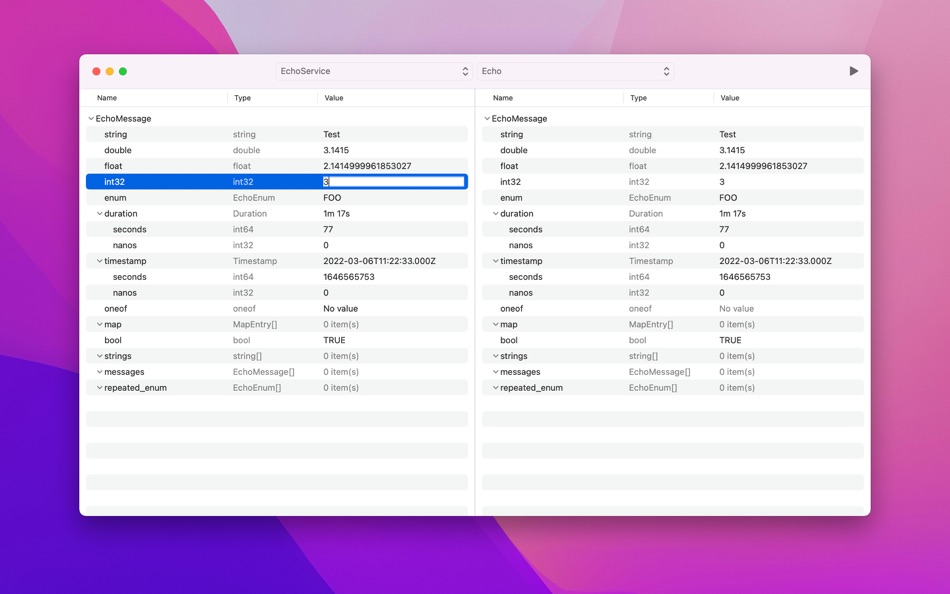Select left pane timestamp value 2022-03-06T11:22:33.000Z
This screenshot has width=950, height=594.
click(x=379, y=261)
